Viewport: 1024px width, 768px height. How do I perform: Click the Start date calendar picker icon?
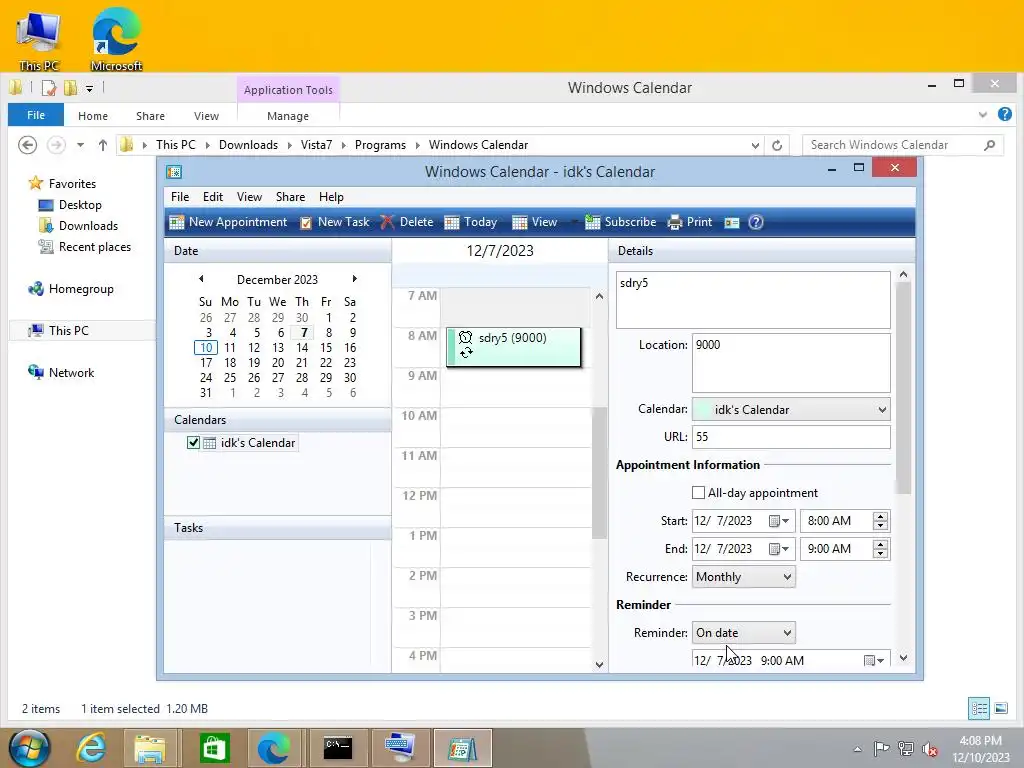[x=778, y=521]
